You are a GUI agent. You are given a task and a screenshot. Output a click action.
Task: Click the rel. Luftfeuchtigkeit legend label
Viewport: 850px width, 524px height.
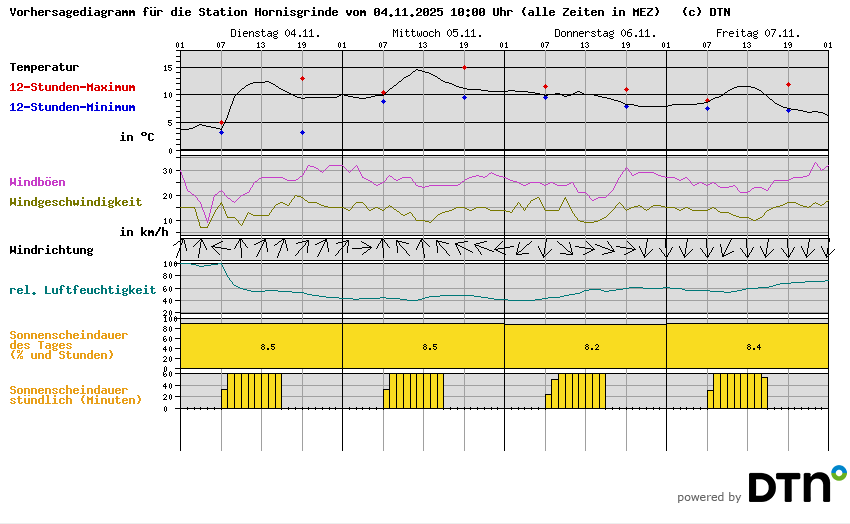pos(82,290)
